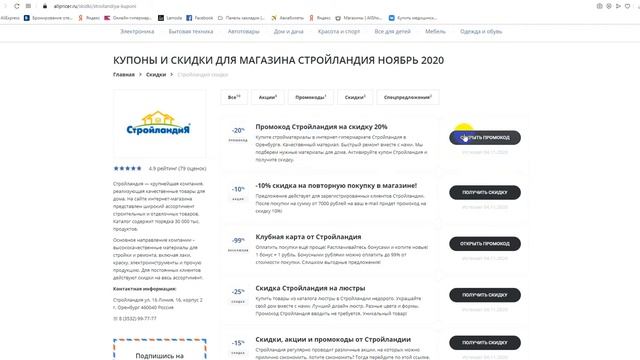Open the -10% скидка на повторную покупку title
Screen dimensions: 640x360
[336, 186]
